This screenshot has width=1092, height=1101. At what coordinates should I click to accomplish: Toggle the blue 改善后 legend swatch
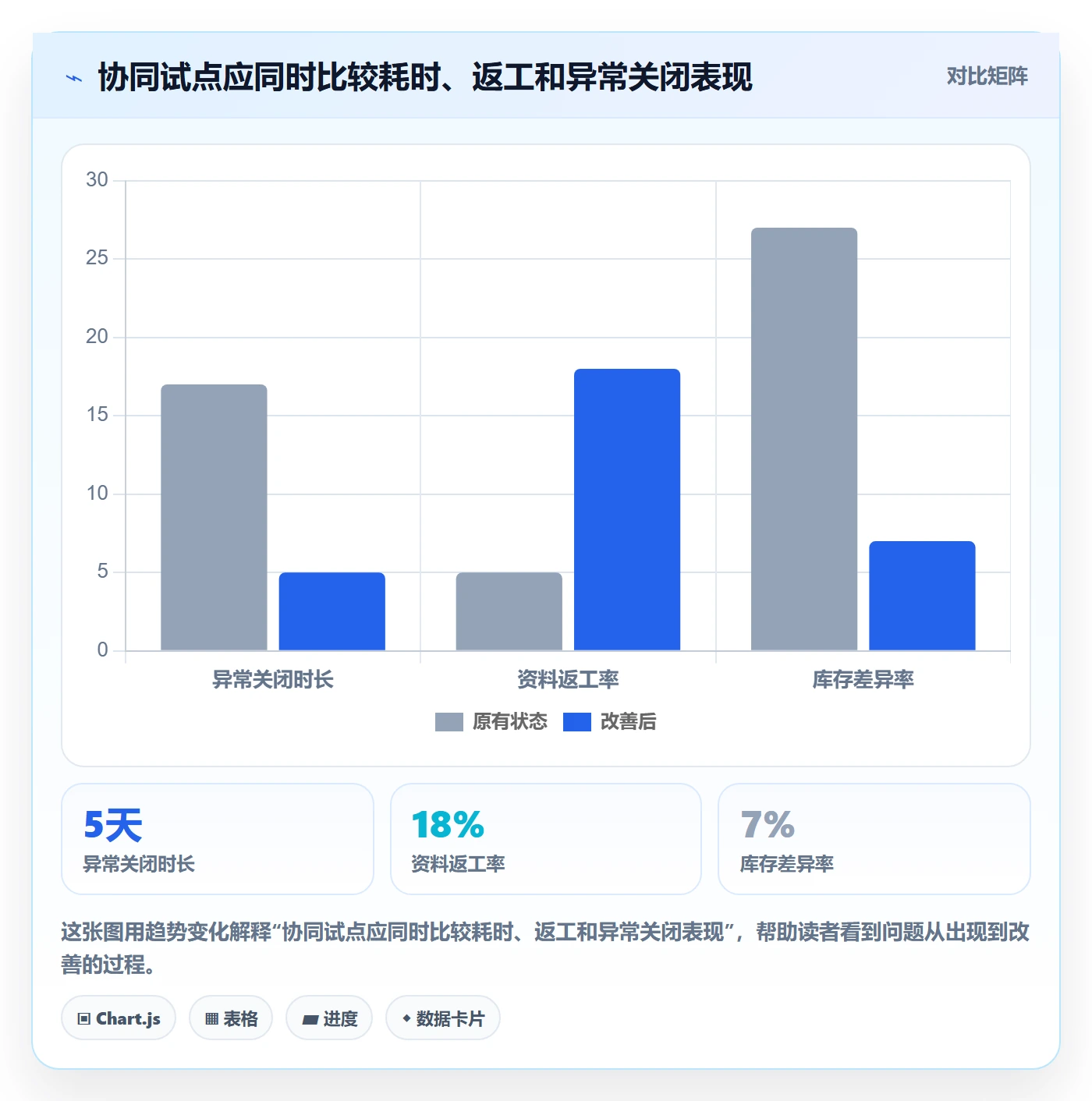point(577,722)
